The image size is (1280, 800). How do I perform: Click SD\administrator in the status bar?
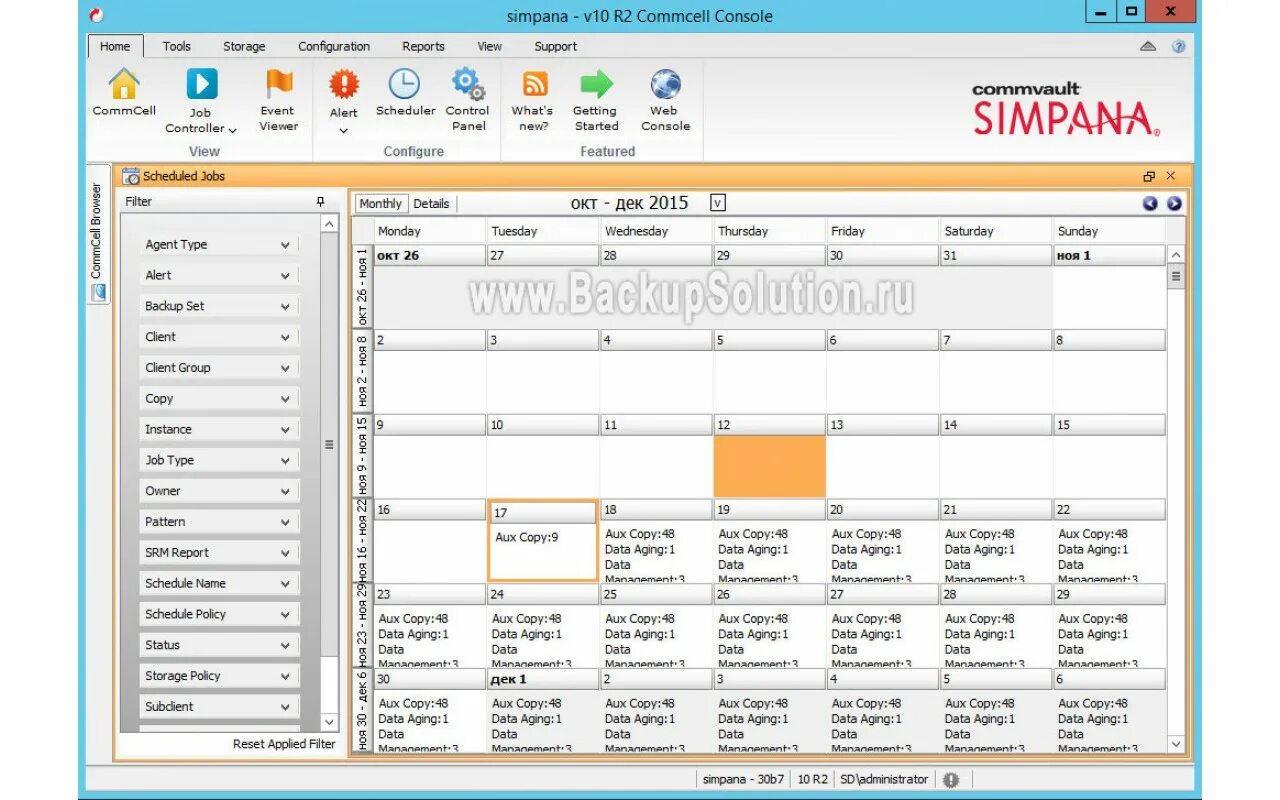click(x=884, y=779)
